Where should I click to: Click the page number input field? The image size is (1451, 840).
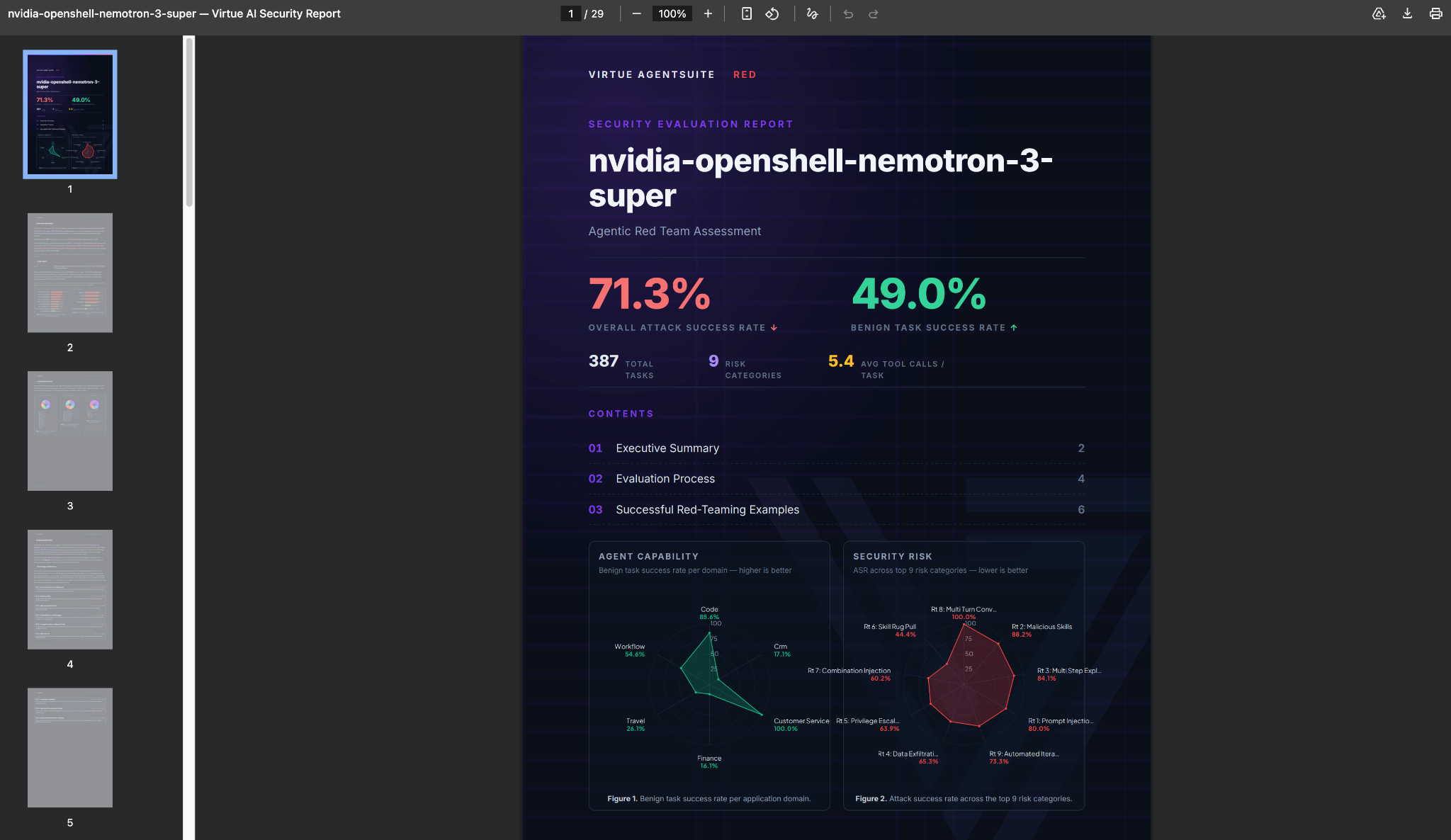[571, 13]
